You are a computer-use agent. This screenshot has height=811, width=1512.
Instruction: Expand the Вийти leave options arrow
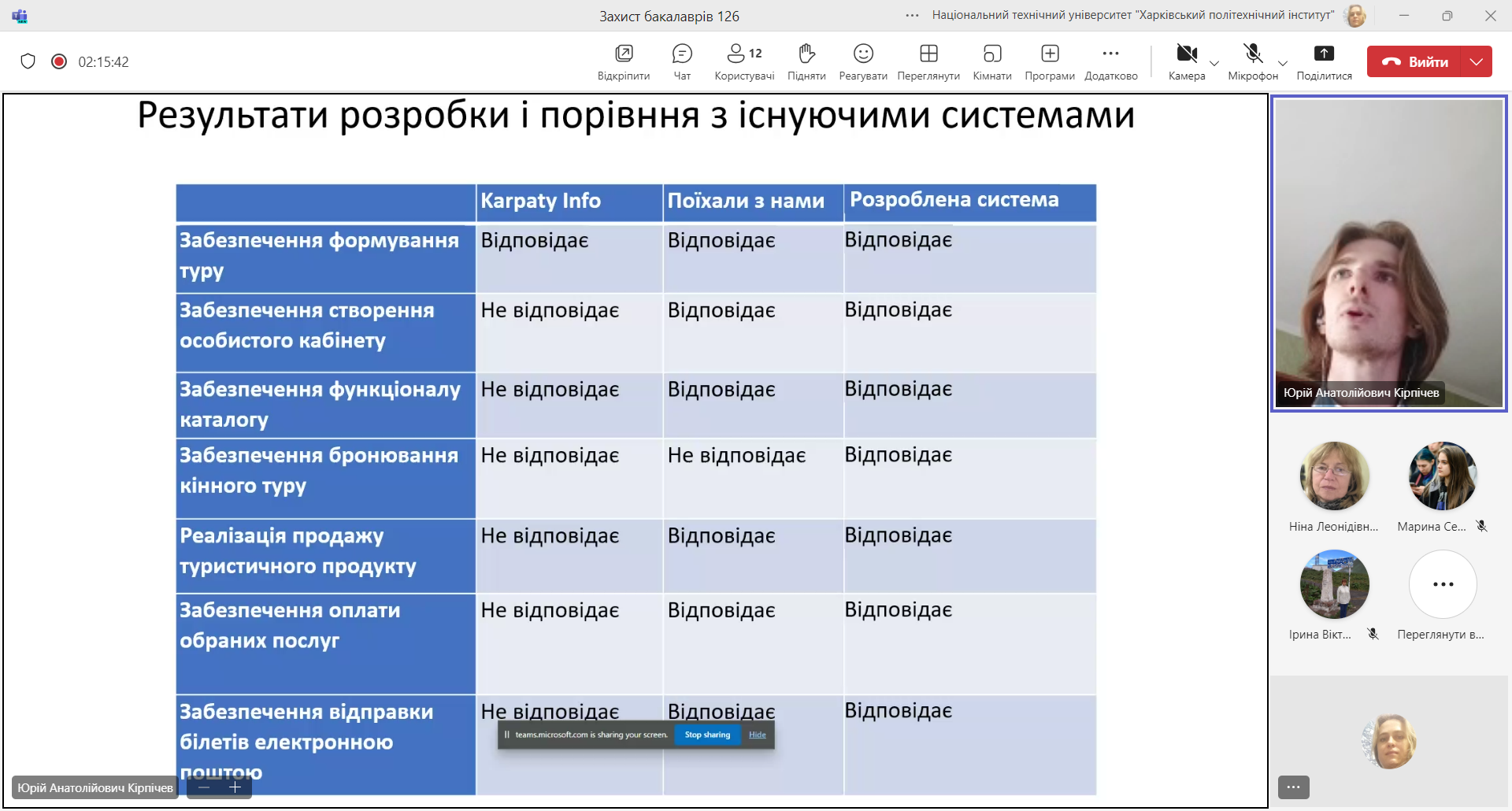[1477, 61]
